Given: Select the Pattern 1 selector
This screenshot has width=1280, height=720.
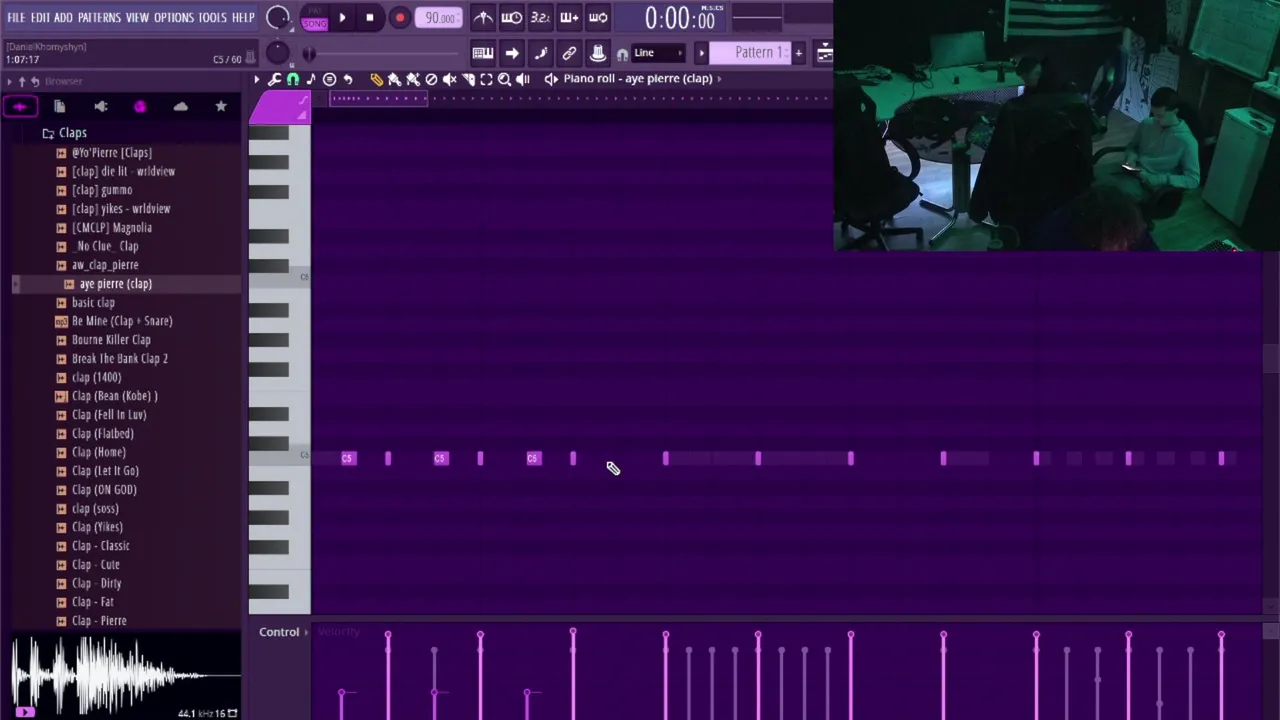Looking at the screenshot, I should (750, 53).
